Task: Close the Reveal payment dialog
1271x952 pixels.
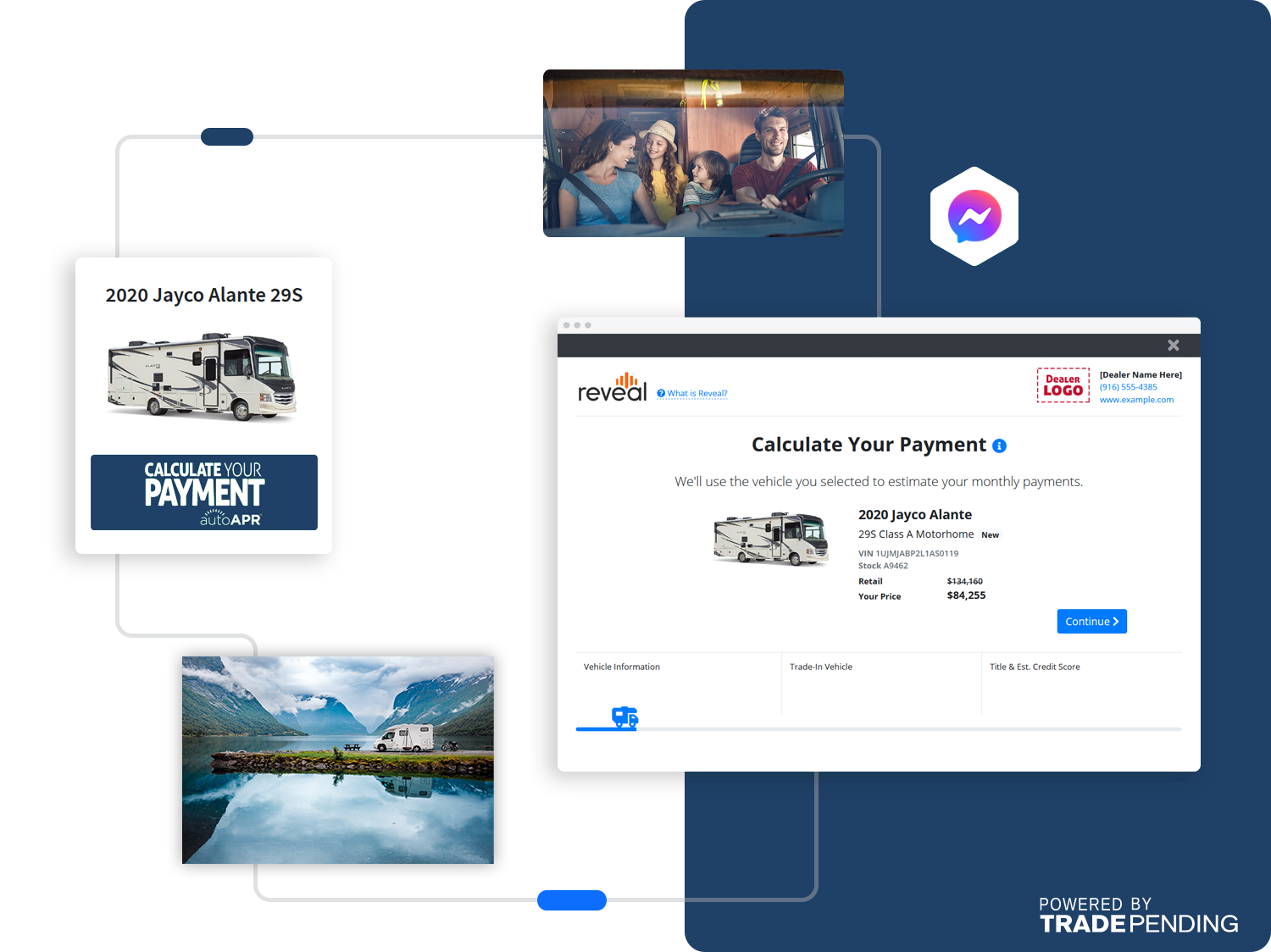Action: 1173,345
